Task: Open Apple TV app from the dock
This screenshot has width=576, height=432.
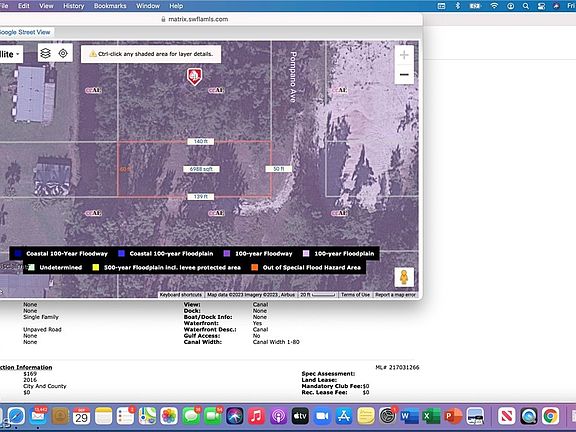Action: tap(300, 416)
